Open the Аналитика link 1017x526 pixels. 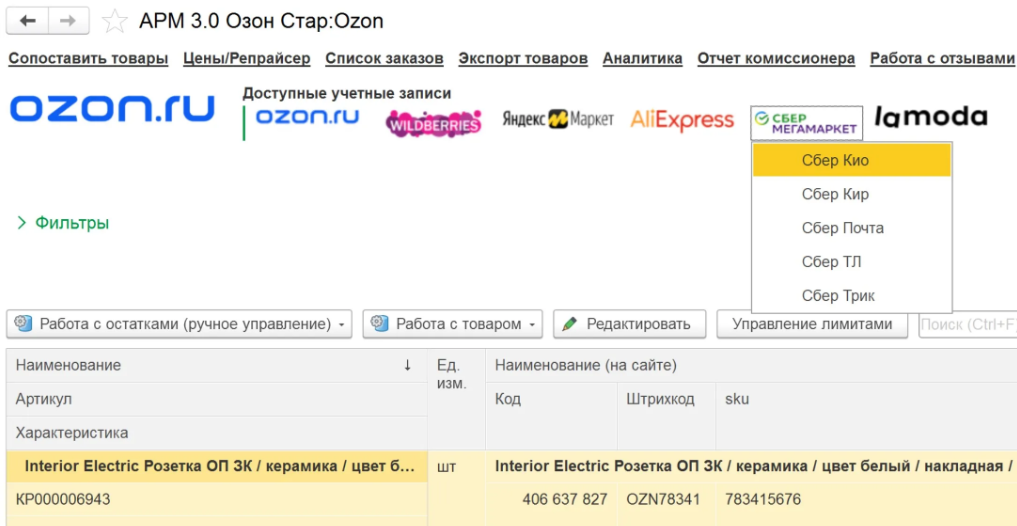point(642,59)
